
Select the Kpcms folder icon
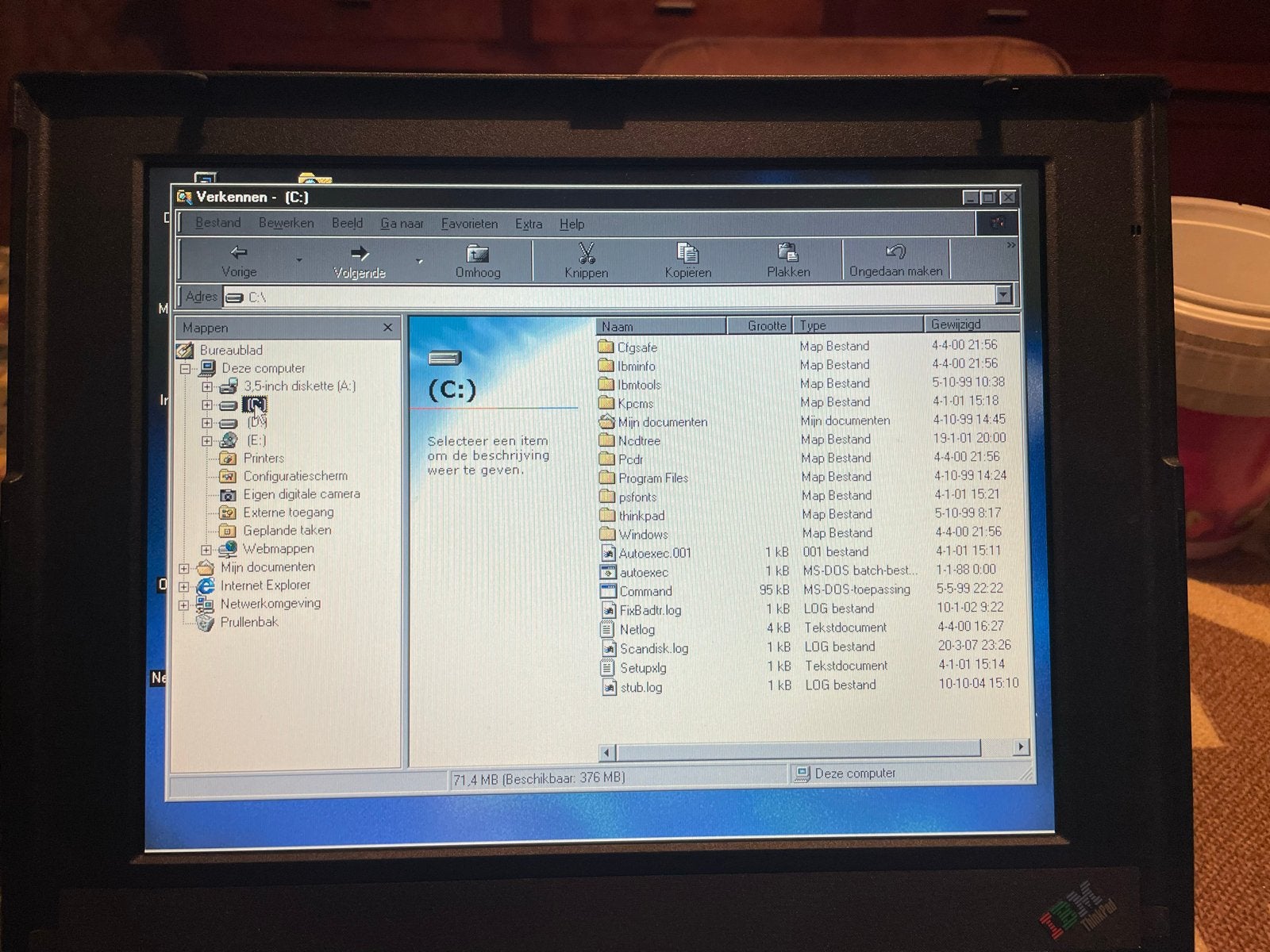pos(606,403)
